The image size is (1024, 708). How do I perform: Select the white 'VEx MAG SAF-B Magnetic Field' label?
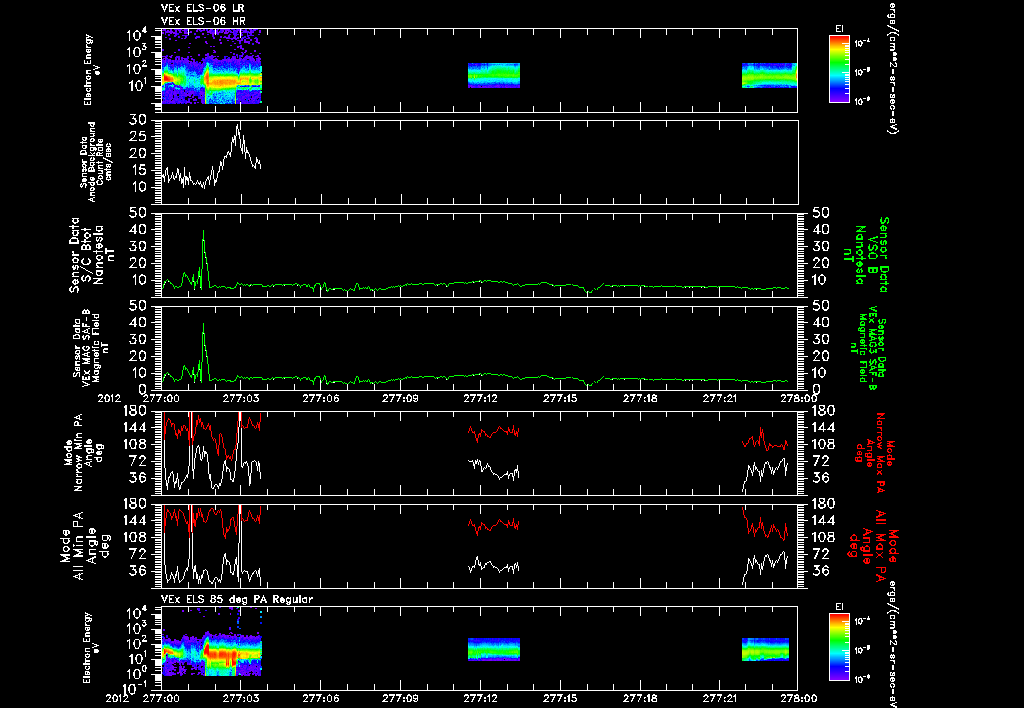[x=91, y=347]
